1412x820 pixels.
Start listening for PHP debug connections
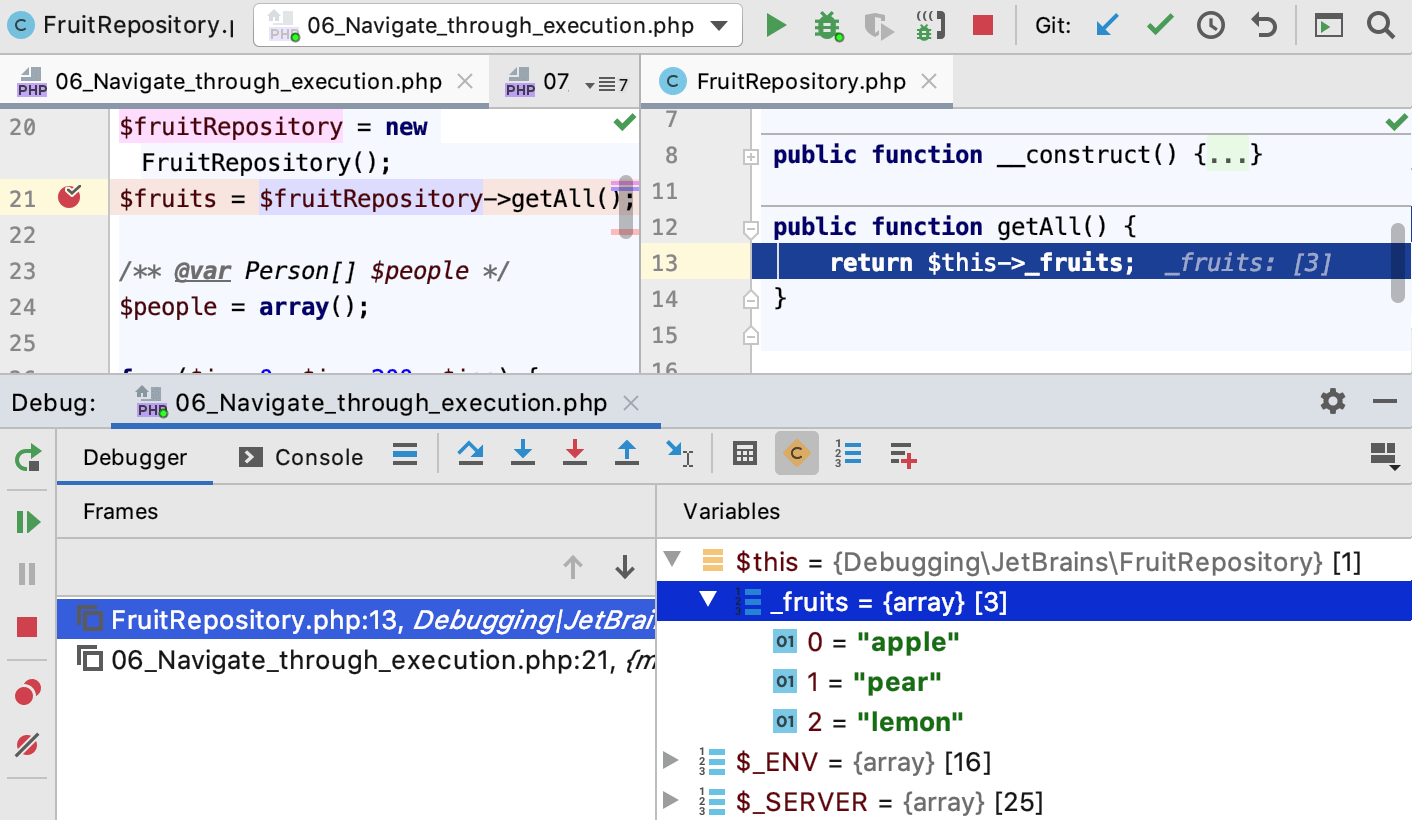(930, 26)
